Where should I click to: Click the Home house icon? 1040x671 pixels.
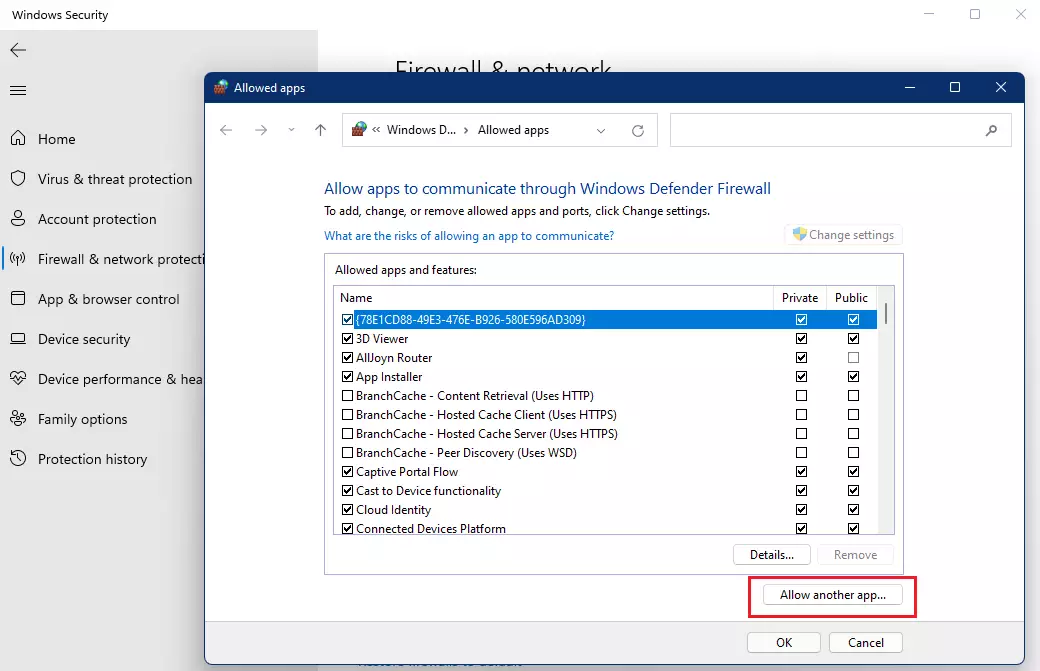click(x=18, y=138)
